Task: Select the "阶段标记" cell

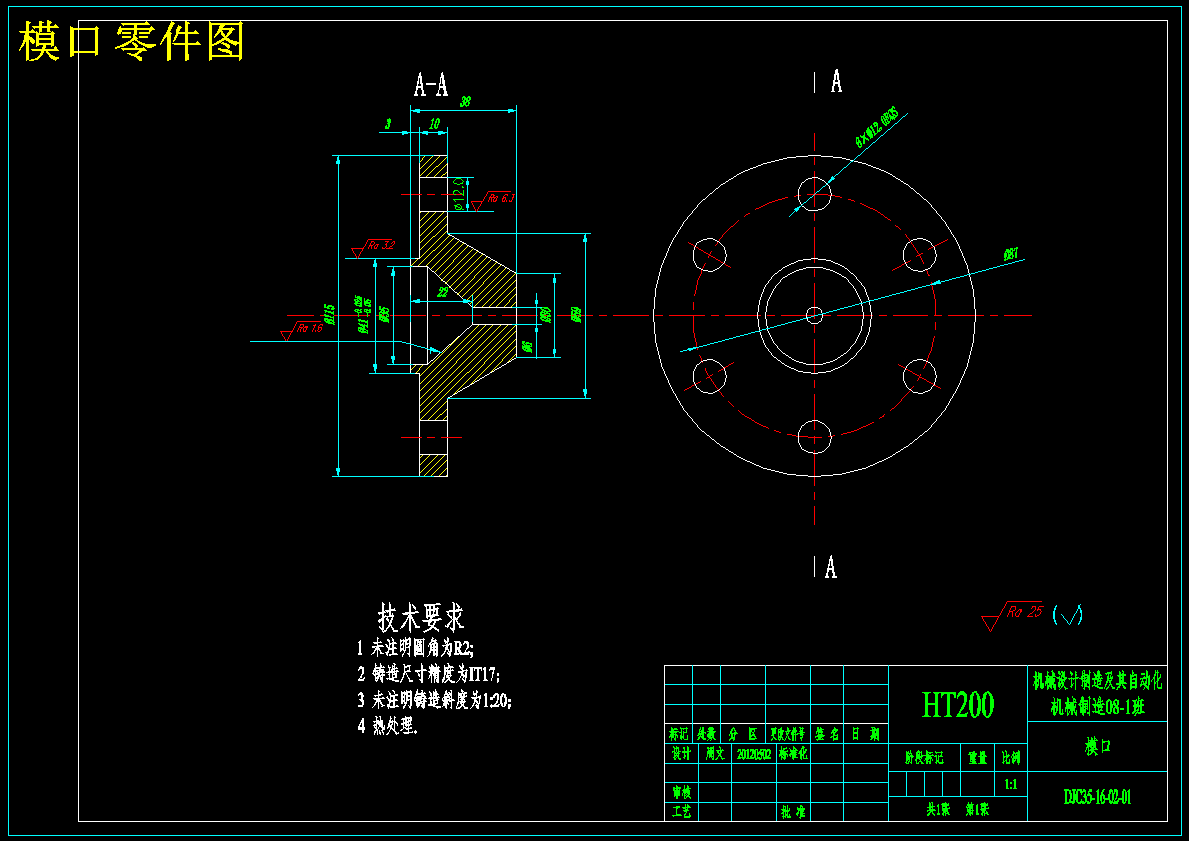Action: click(x=924, y=758)
